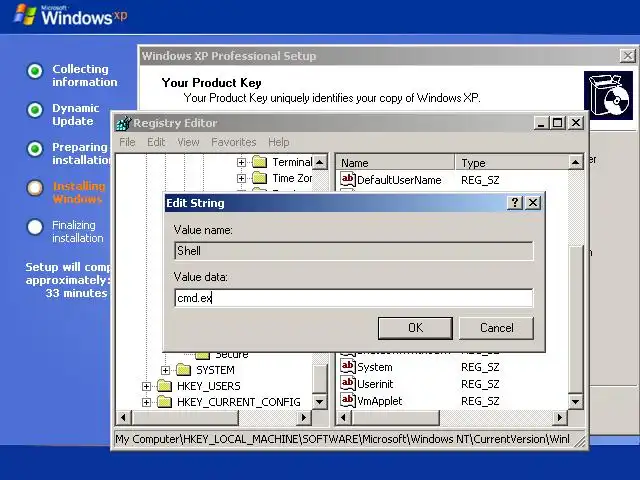Select the Userinit value name
Viewport: 640px width, 480px height.
[x=375, y=384]
